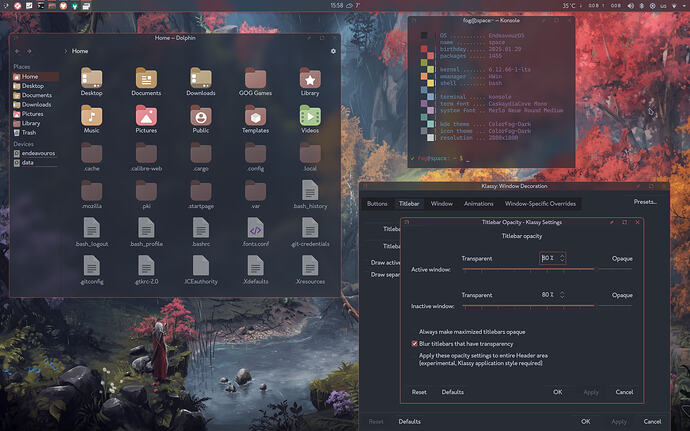
Task: Click OK in Titlebar Opacity dialog
Action: pyautogui.click(x=558, y=392)
